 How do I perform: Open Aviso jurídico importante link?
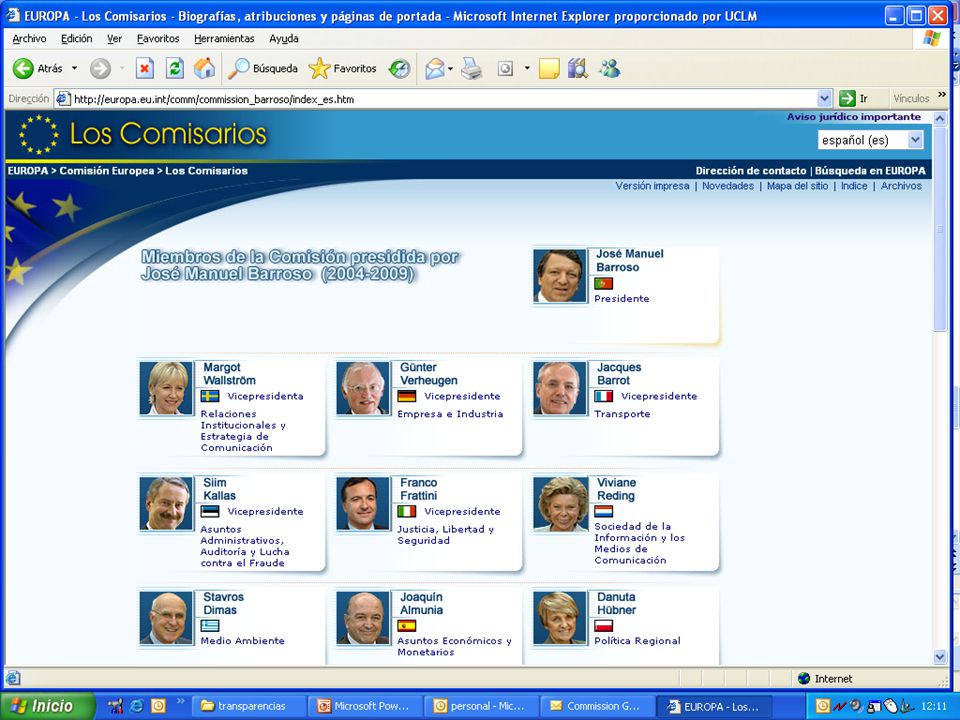click(853, 117)
